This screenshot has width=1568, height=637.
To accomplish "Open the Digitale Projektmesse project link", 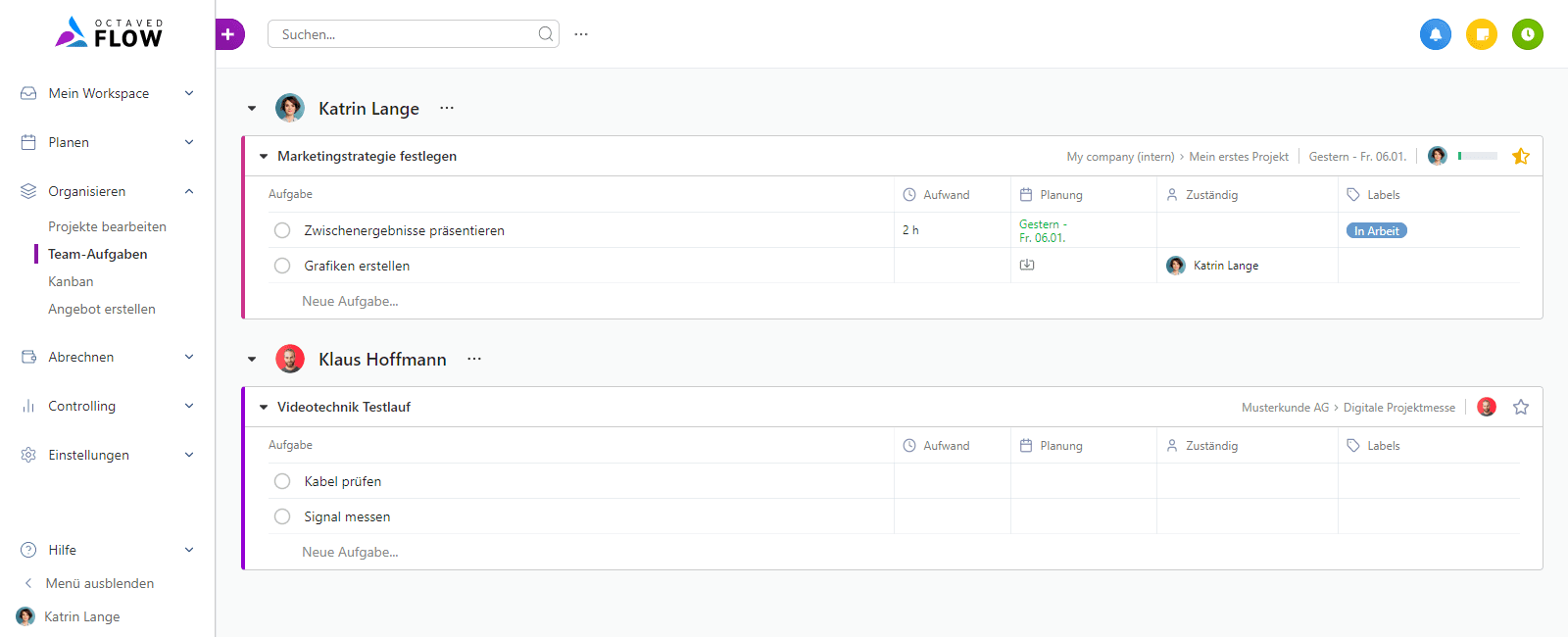I will pos(1398,408).
